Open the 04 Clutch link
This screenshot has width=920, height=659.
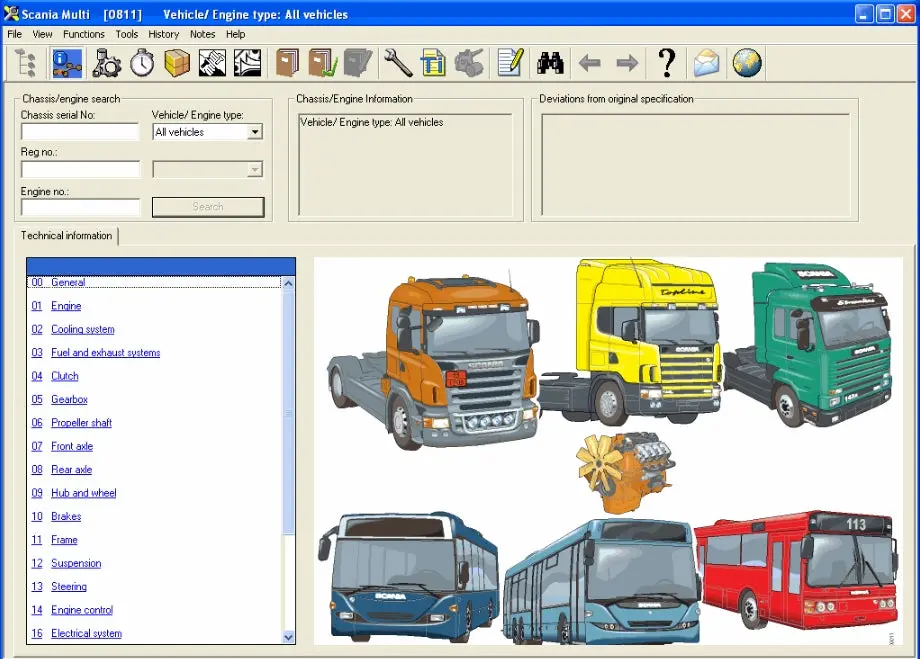(55, 376)
